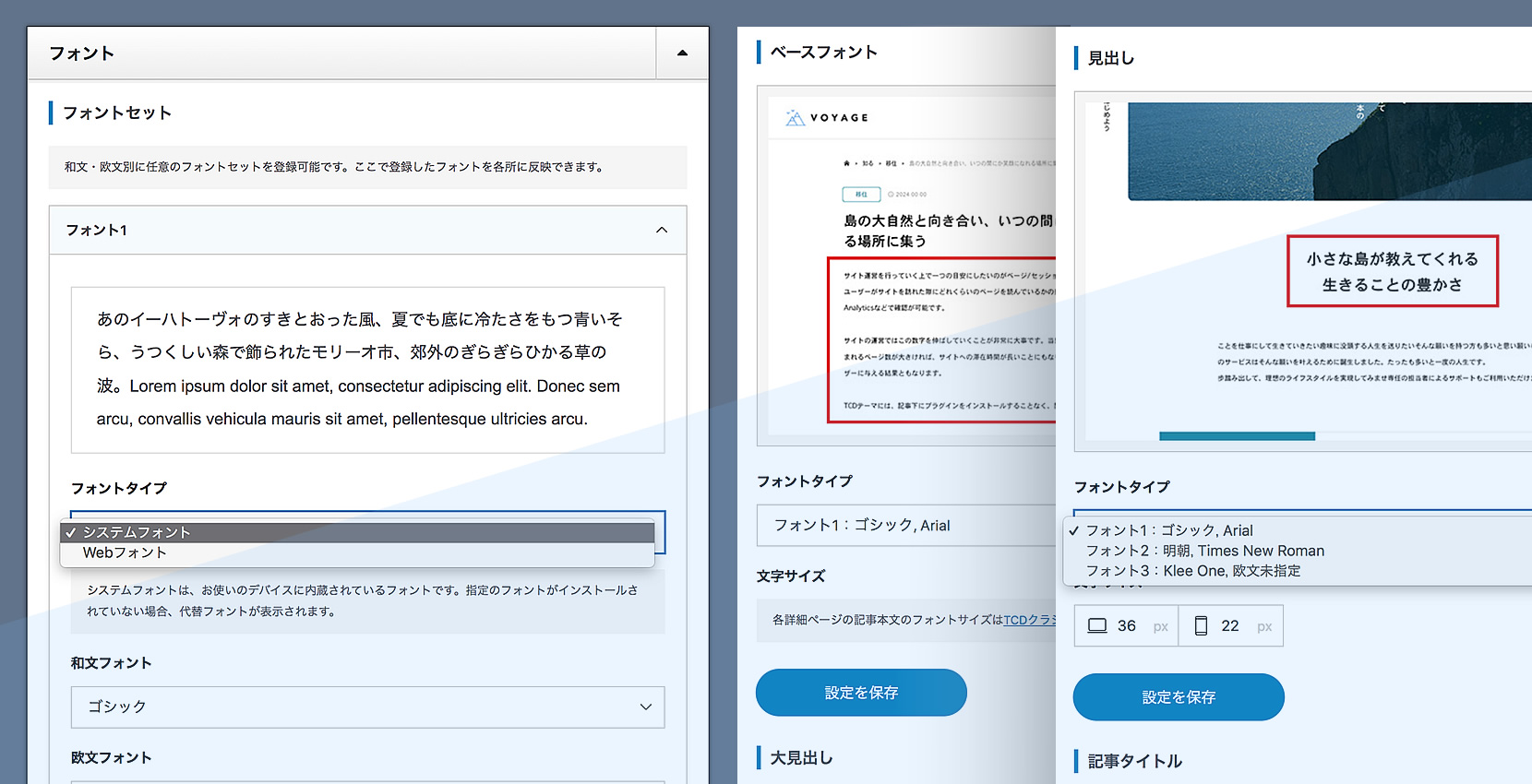Click the mobile font size field showing 22
Viewport: 1532px width, 784px height.
[x=1230, y=626]
